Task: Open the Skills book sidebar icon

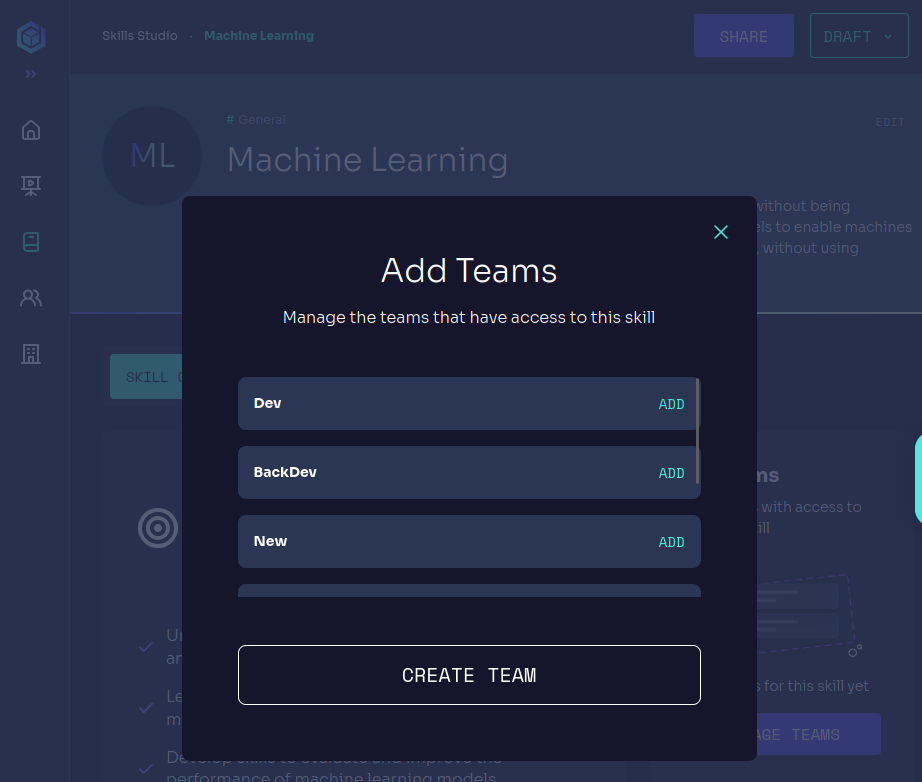Action: [x=31, y=242]
